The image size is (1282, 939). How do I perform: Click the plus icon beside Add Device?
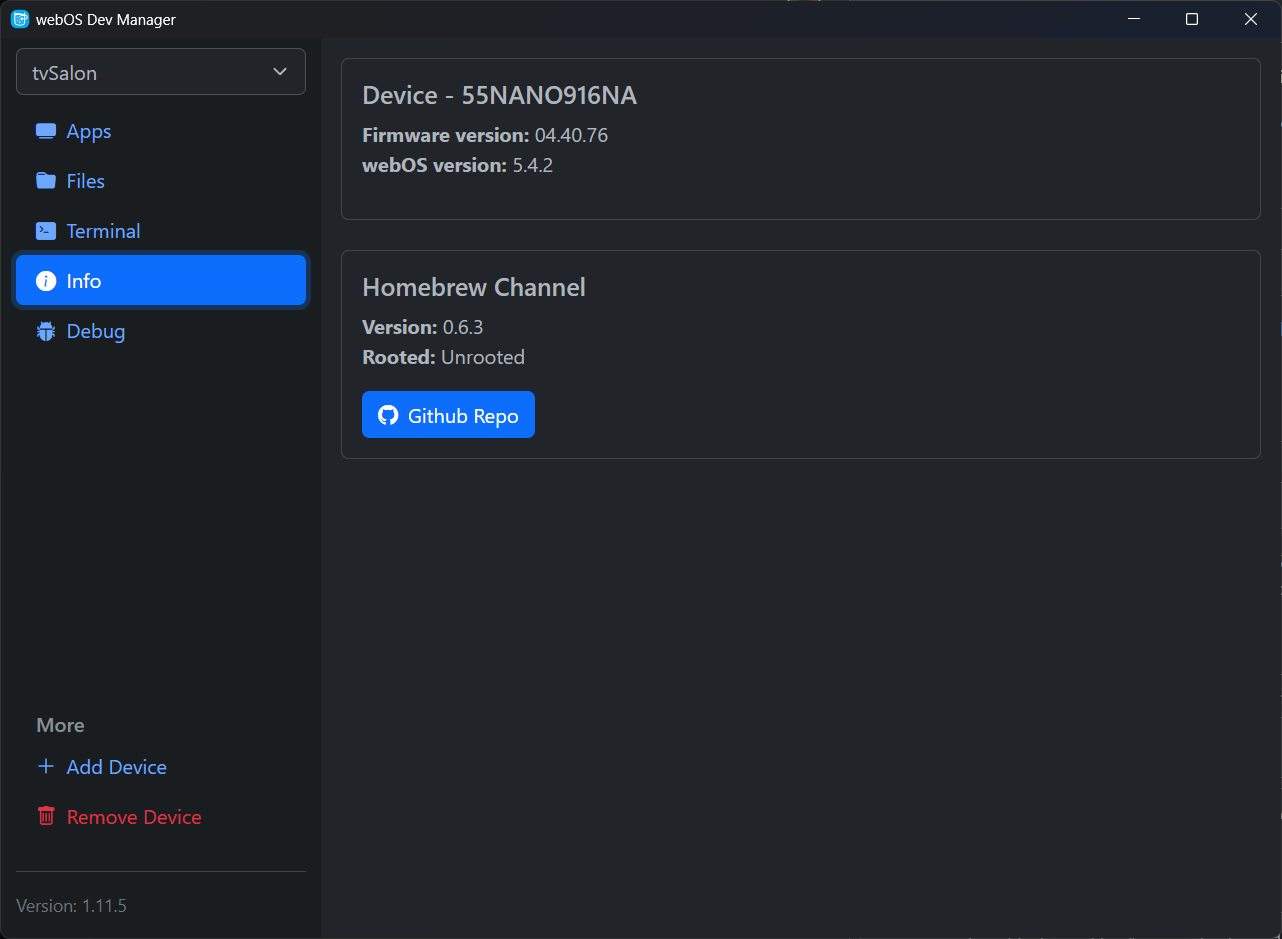click(x=45, y=766)
